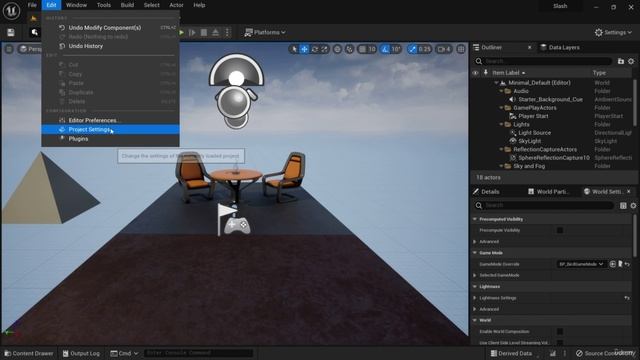
Task: Toggle grid snapping icon in the viewport
Action: point(362,49)
